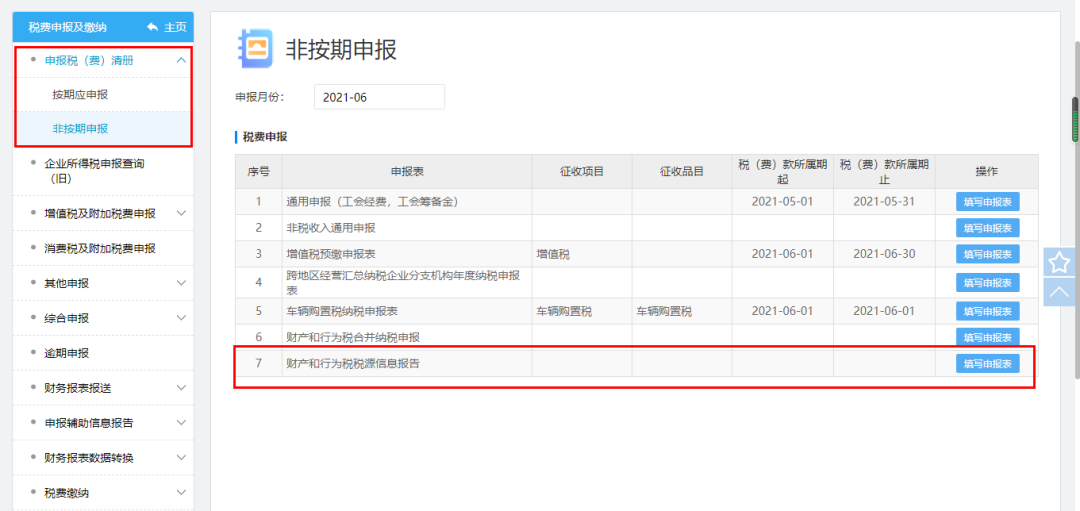Expand the 综合申报 section
1080x511 pixels.
click(181, 318)
